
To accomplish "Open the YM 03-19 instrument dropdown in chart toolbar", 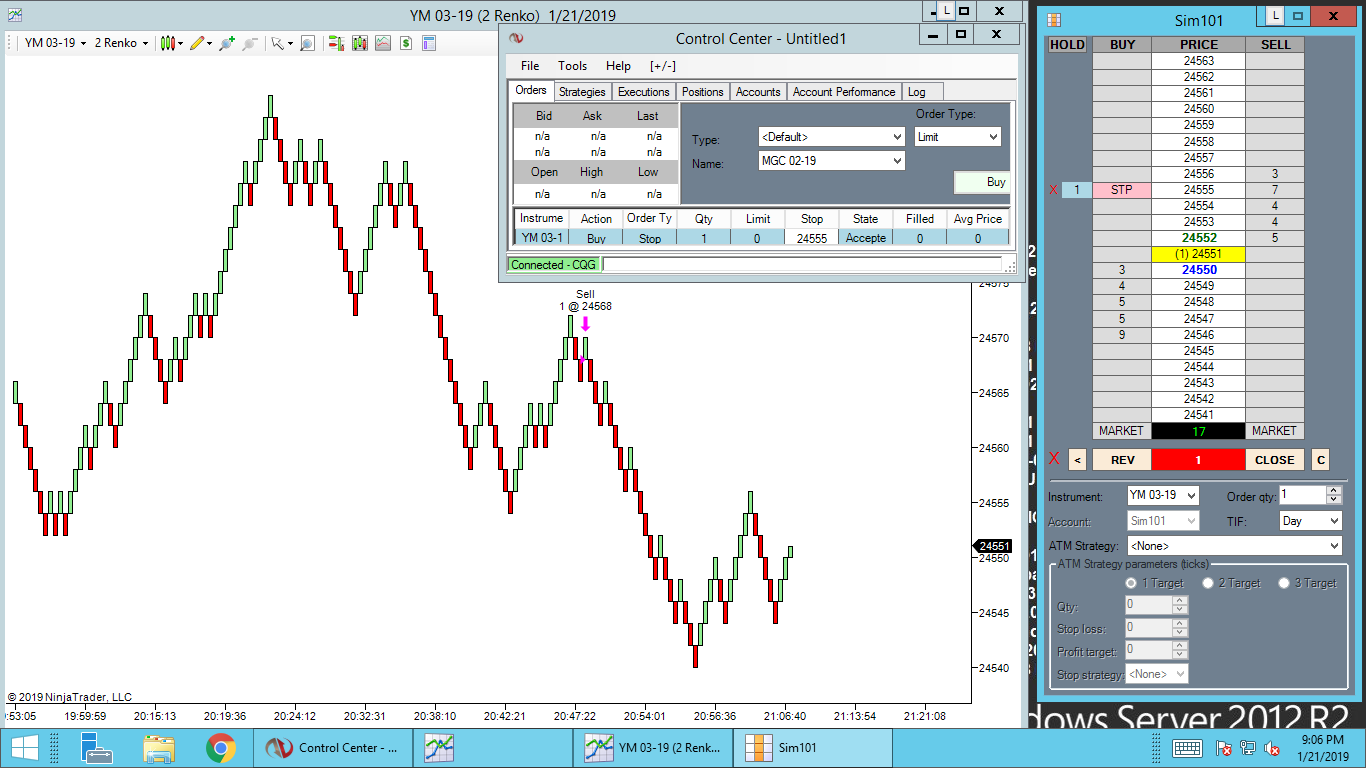I will pos(55,43).
